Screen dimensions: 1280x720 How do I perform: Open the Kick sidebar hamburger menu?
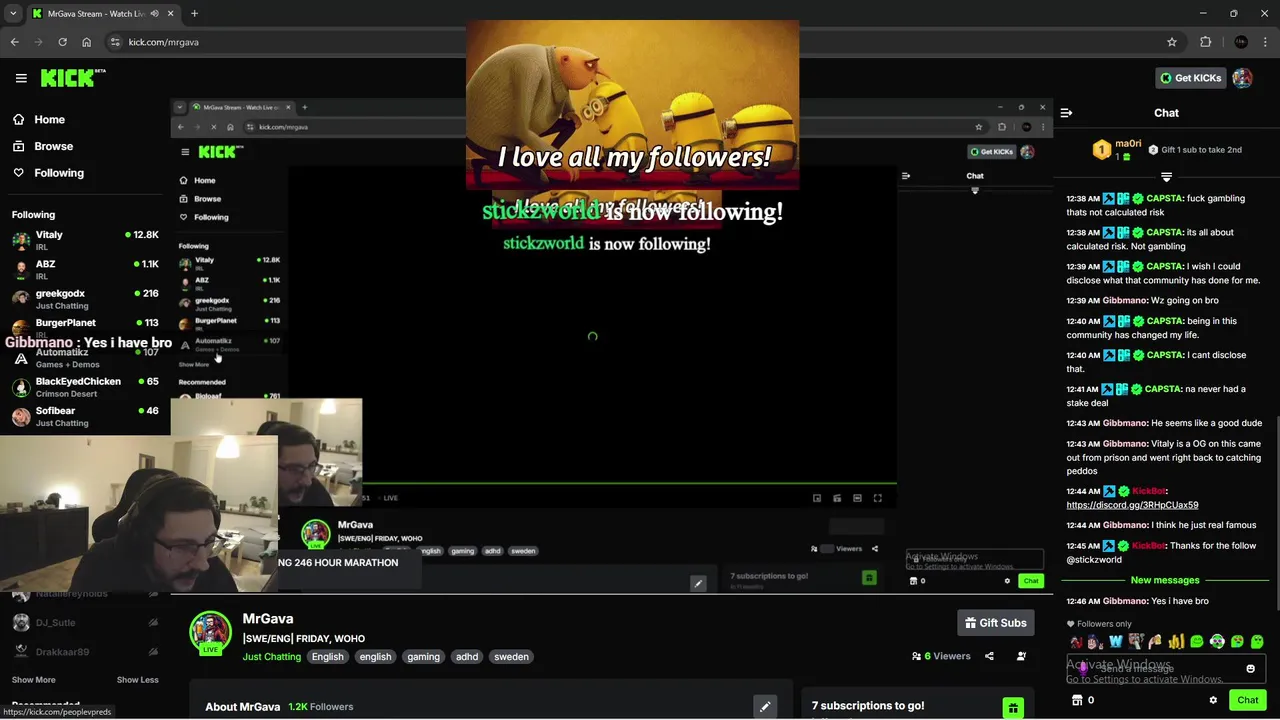coord(21,78)
